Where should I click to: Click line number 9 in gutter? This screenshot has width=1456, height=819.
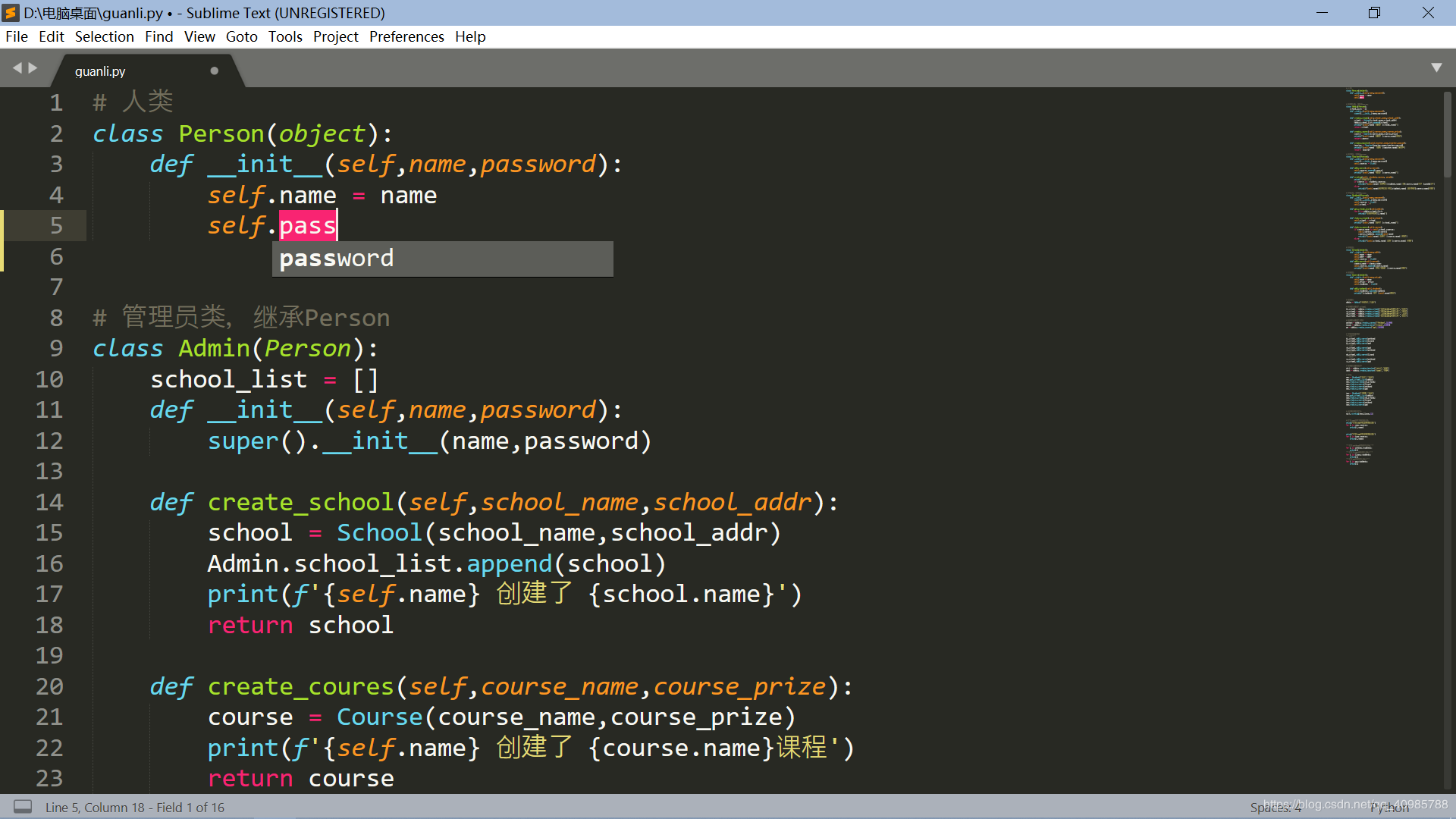click(x=56, y=349)
